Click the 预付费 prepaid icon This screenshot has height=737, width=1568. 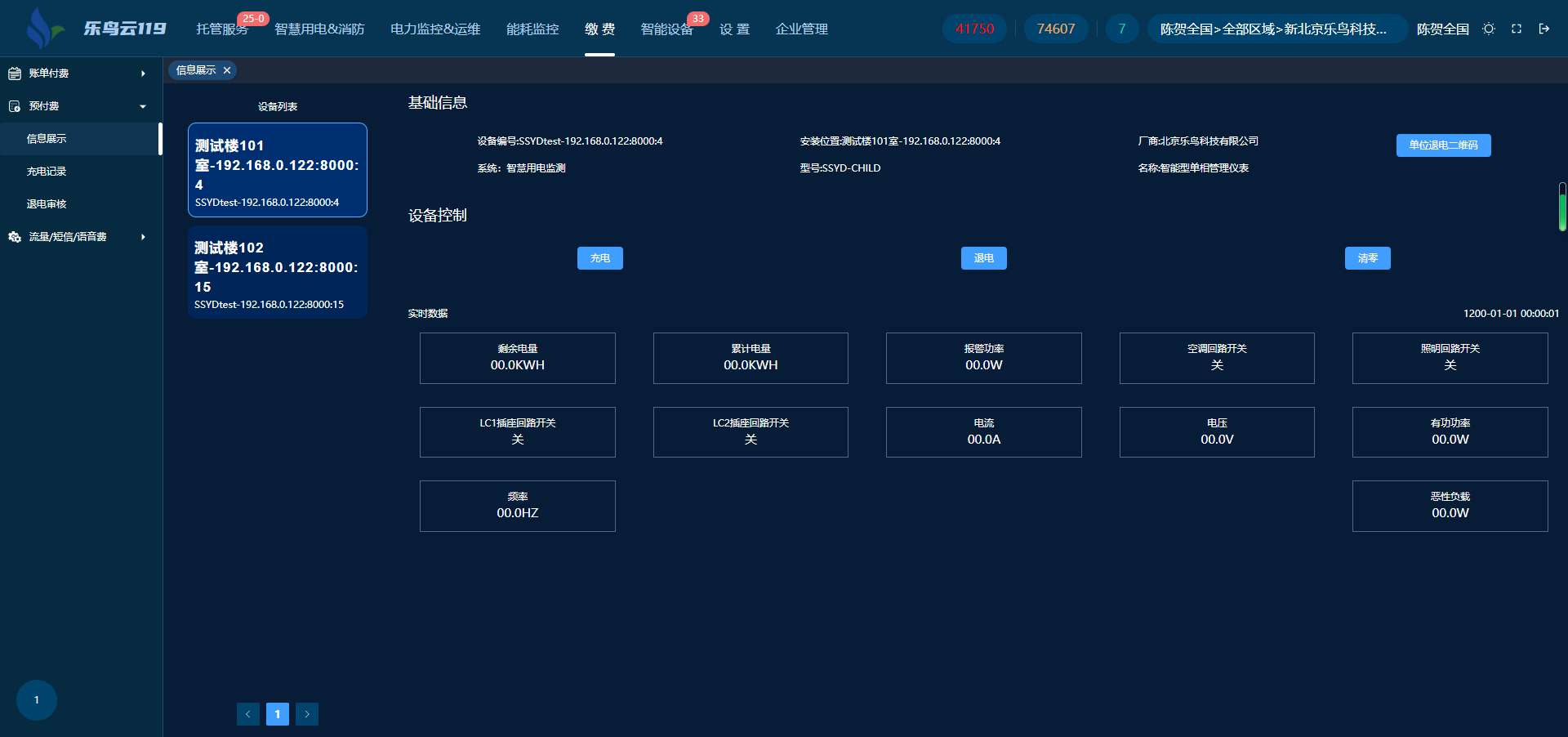tap(15, 106)
